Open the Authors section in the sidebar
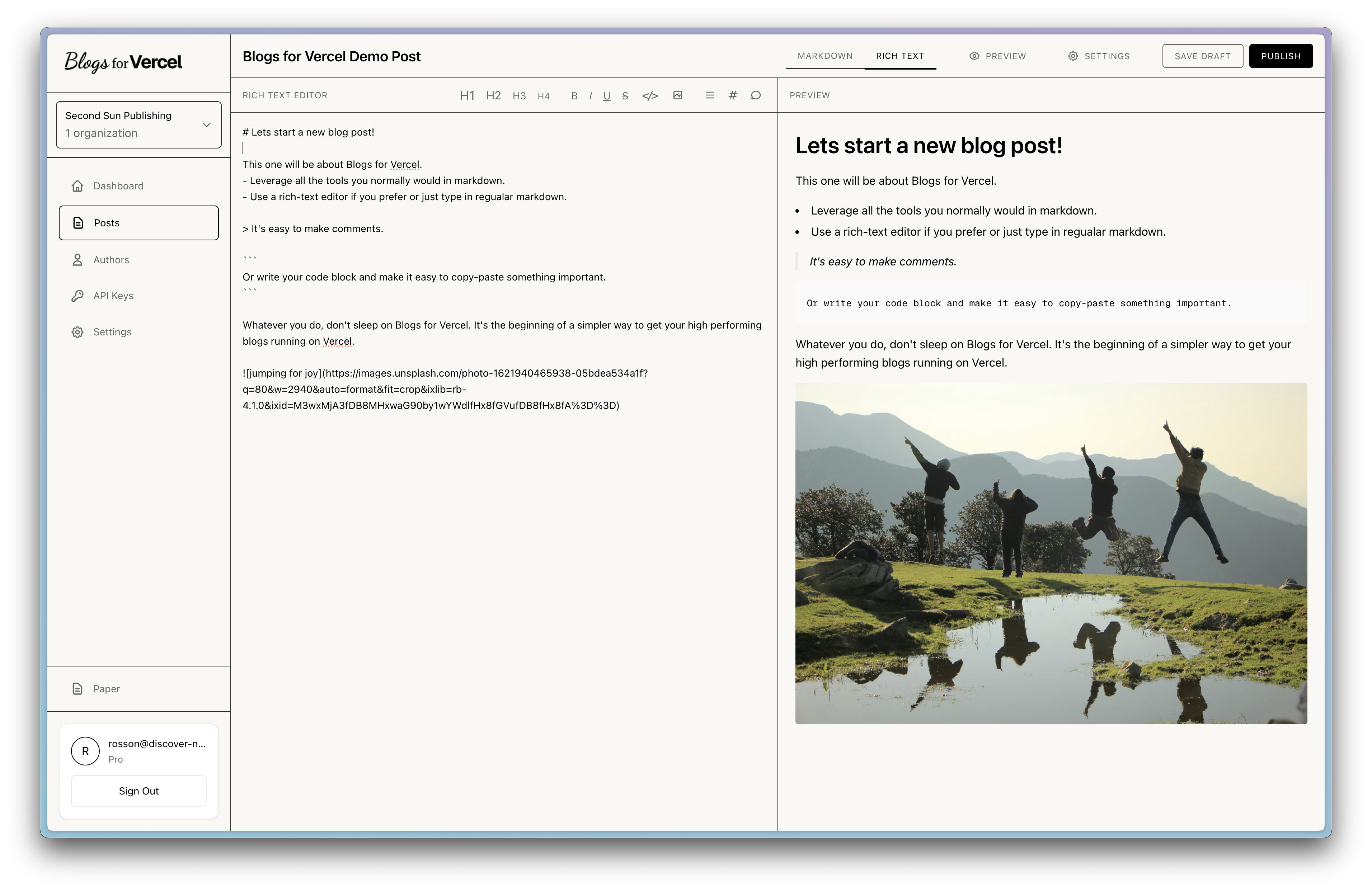This screenshot has height=891, width=1372. tap(111, 259)
